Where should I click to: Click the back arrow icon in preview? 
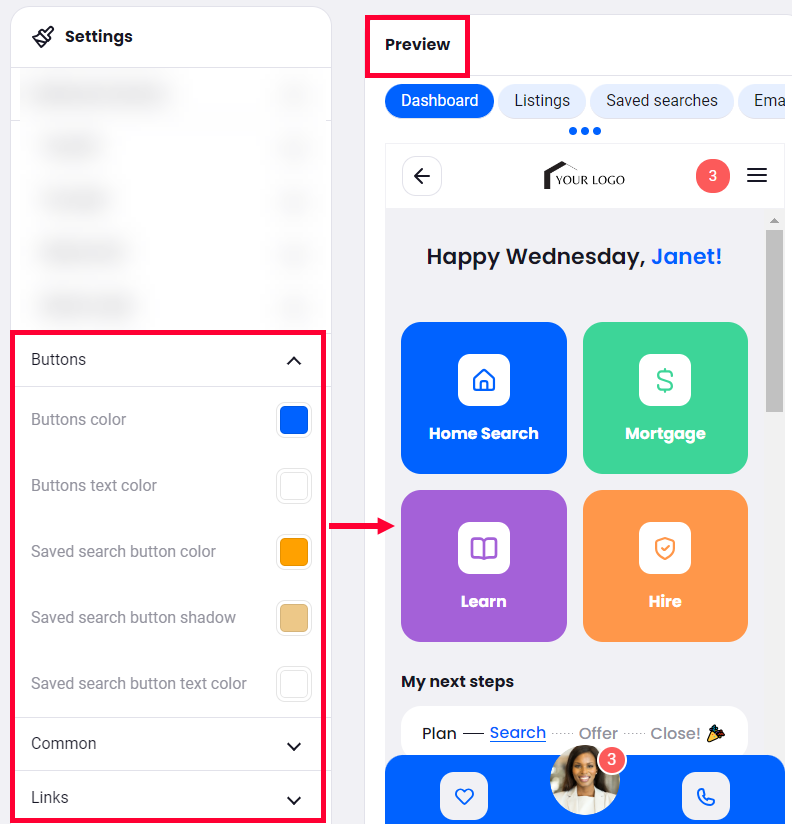(x=421, y=176)
